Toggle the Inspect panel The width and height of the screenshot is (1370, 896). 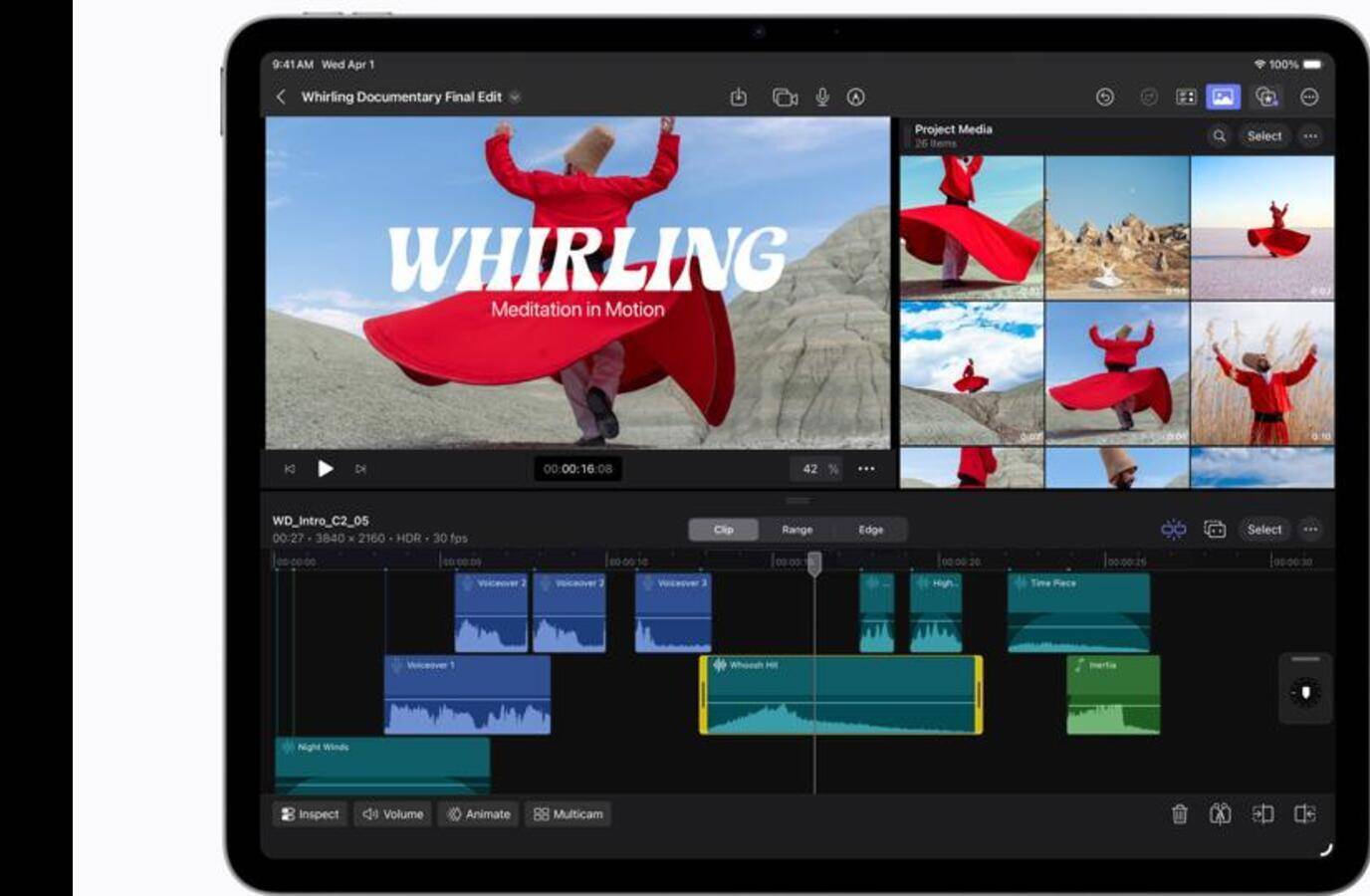coord(310,814)
